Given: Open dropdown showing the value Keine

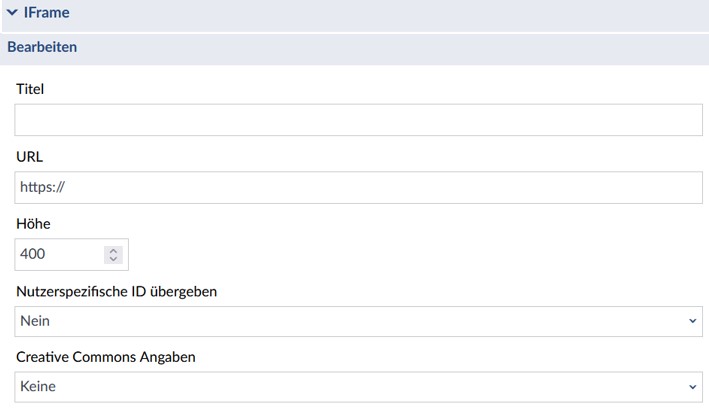Looking at the screenshot, I should pyautogui.click(x=350, y=387).
